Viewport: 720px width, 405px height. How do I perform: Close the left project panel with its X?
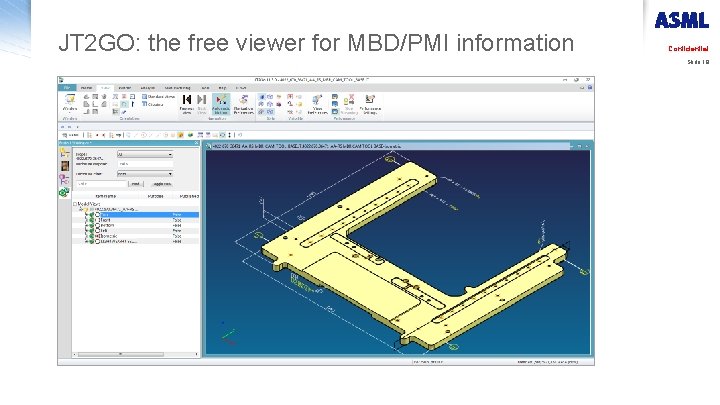(x=197, y=143)
